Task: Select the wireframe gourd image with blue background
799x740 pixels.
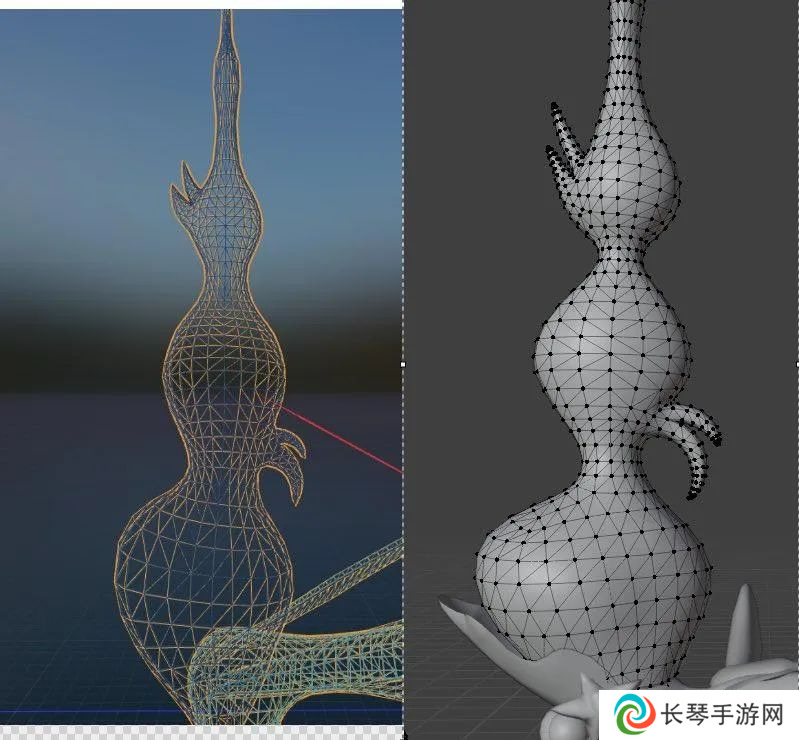Action: (201, 367)
